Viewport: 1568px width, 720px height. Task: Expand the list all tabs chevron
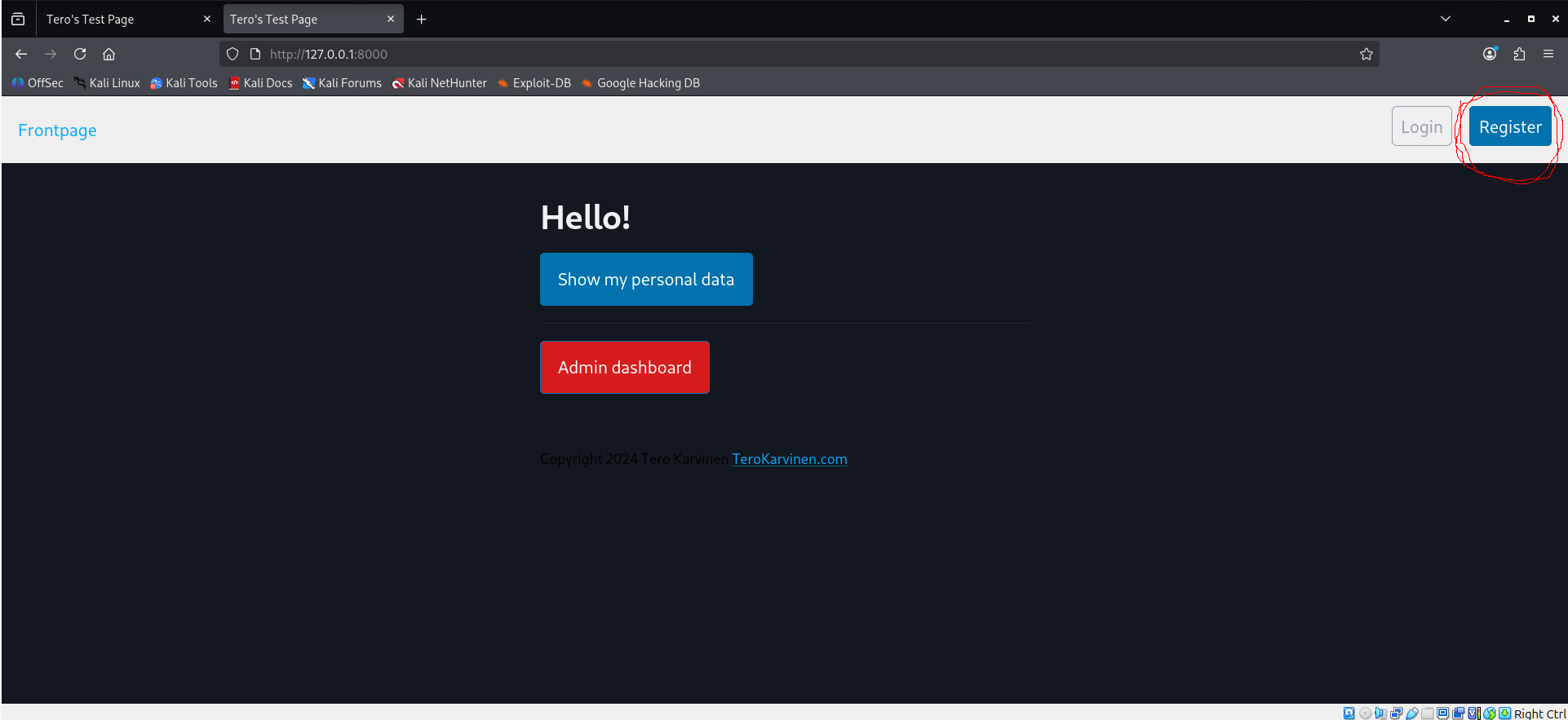click(x=1446, y=19)
